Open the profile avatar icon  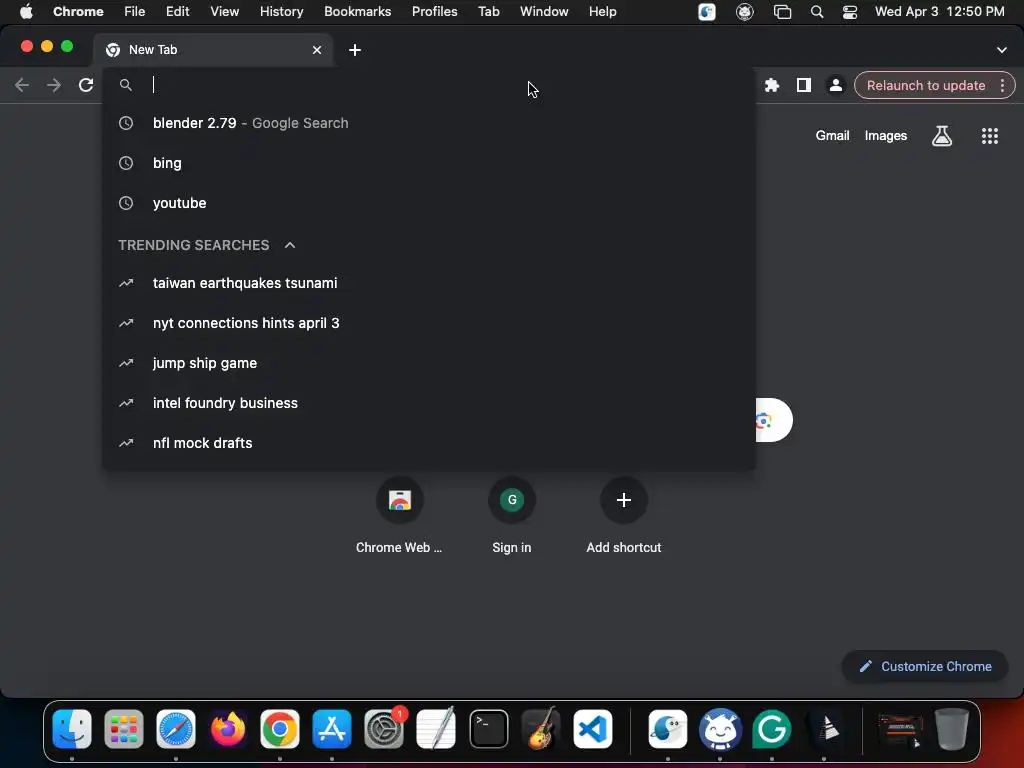tap(835, 86)
